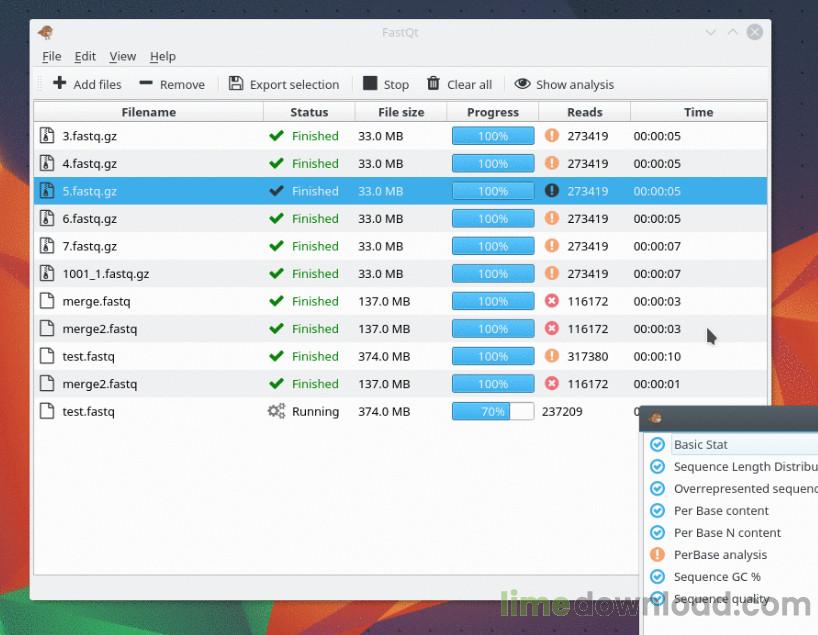Select the 1001_1.fastq.gz filename
This screenshot has width=818, height=635.
[x=106, y=274]
